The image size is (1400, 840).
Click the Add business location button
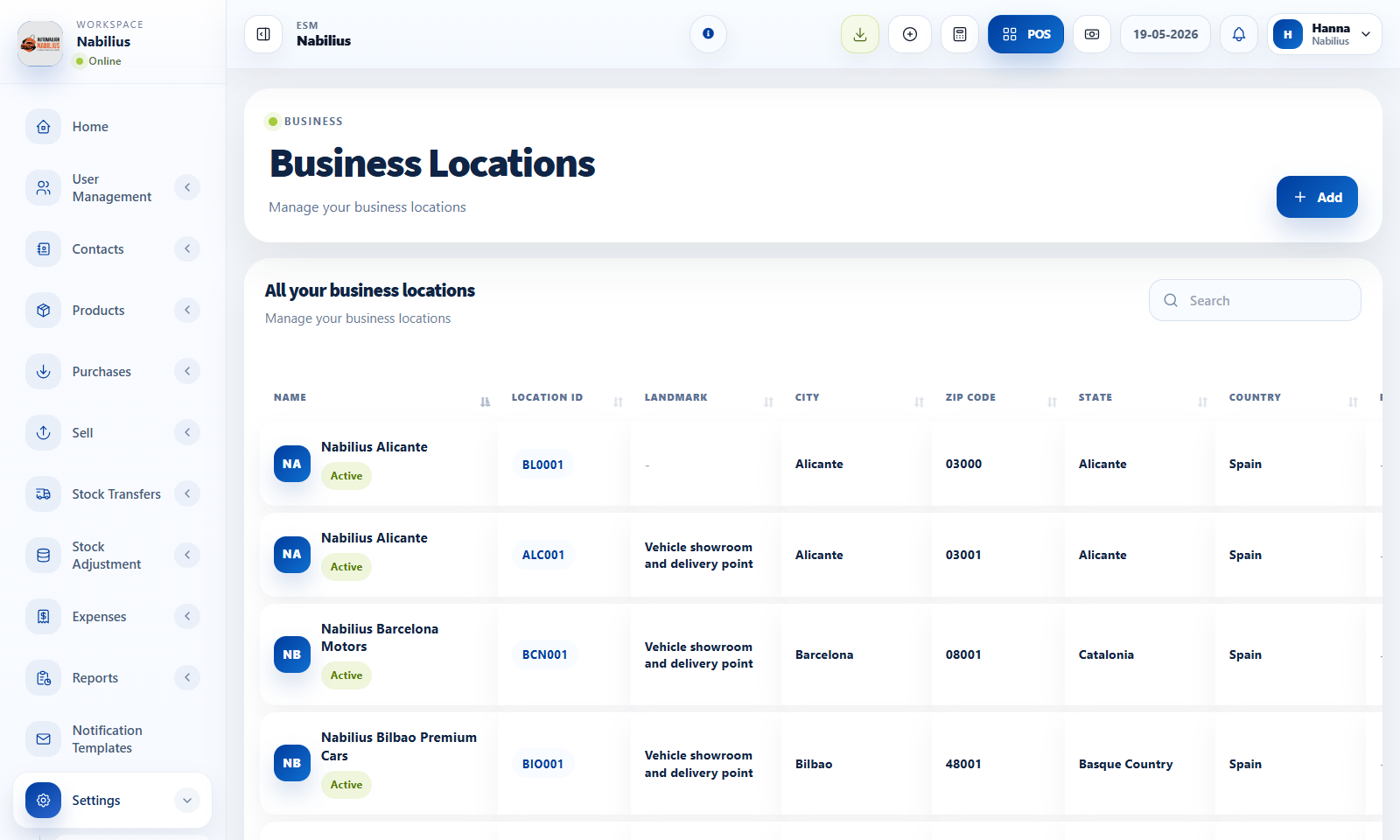(x=1317, y=197)
